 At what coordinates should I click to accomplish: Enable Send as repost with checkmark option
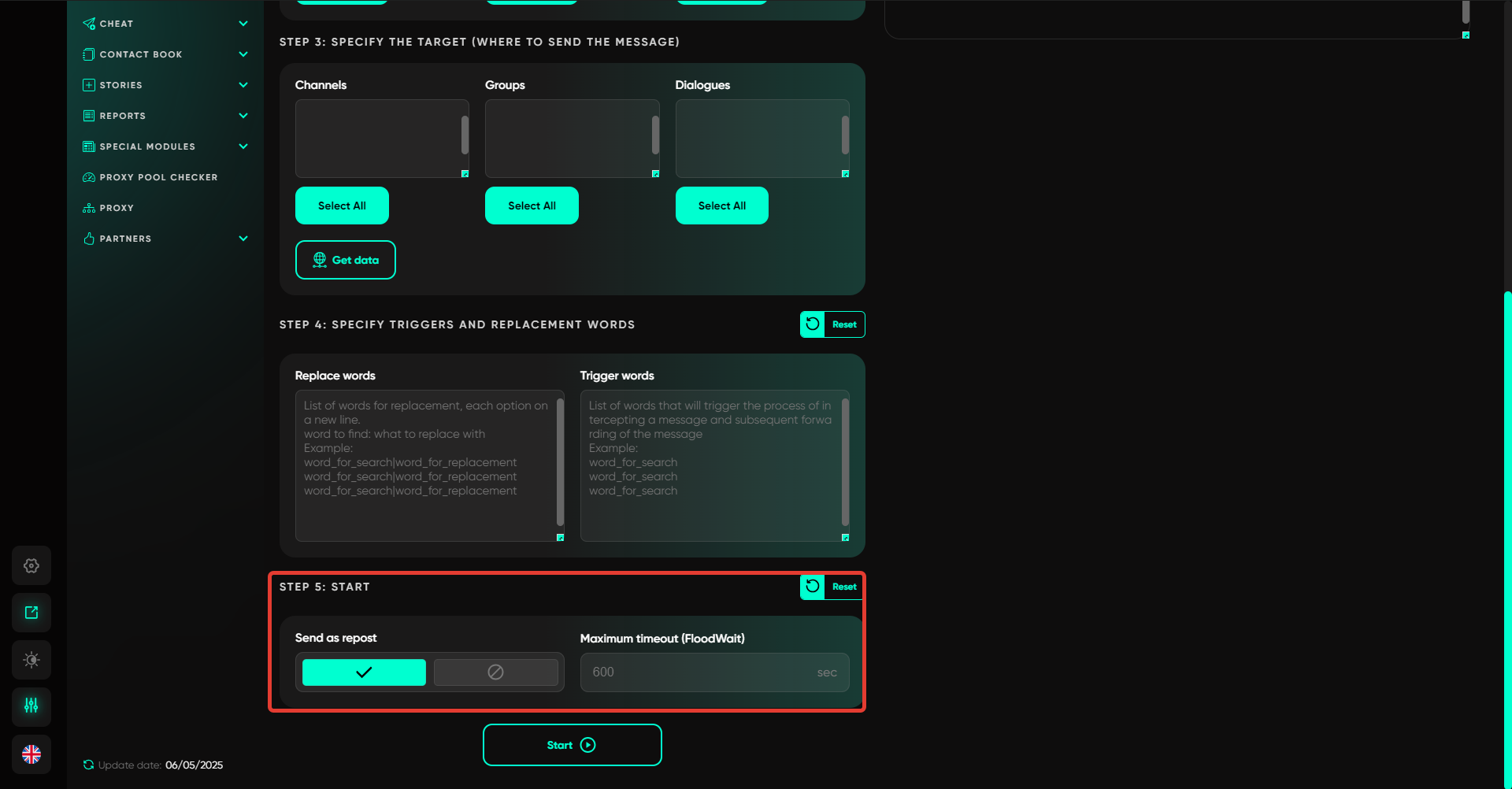tap(364, 672)
